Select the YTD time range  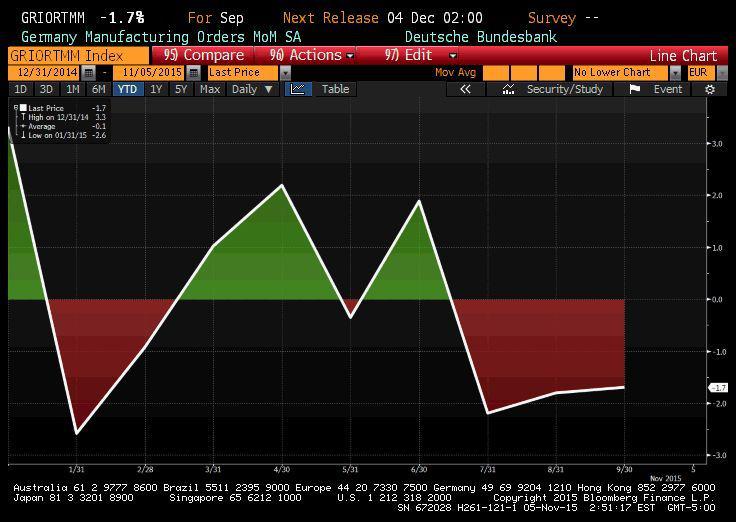click(128, 89)
